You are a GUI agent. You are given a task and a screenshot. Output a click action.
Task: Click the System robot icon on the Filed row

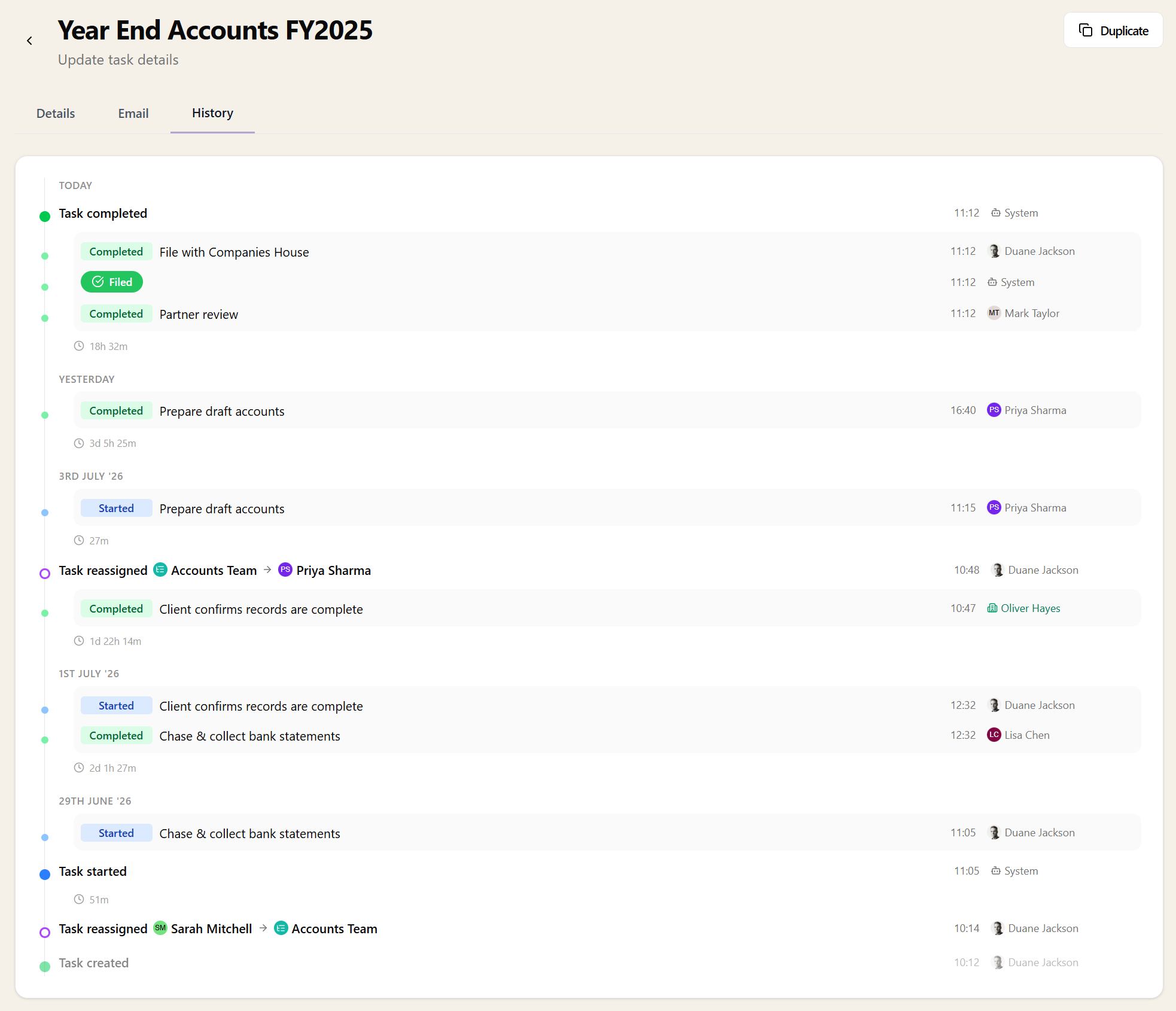(992, 282)
